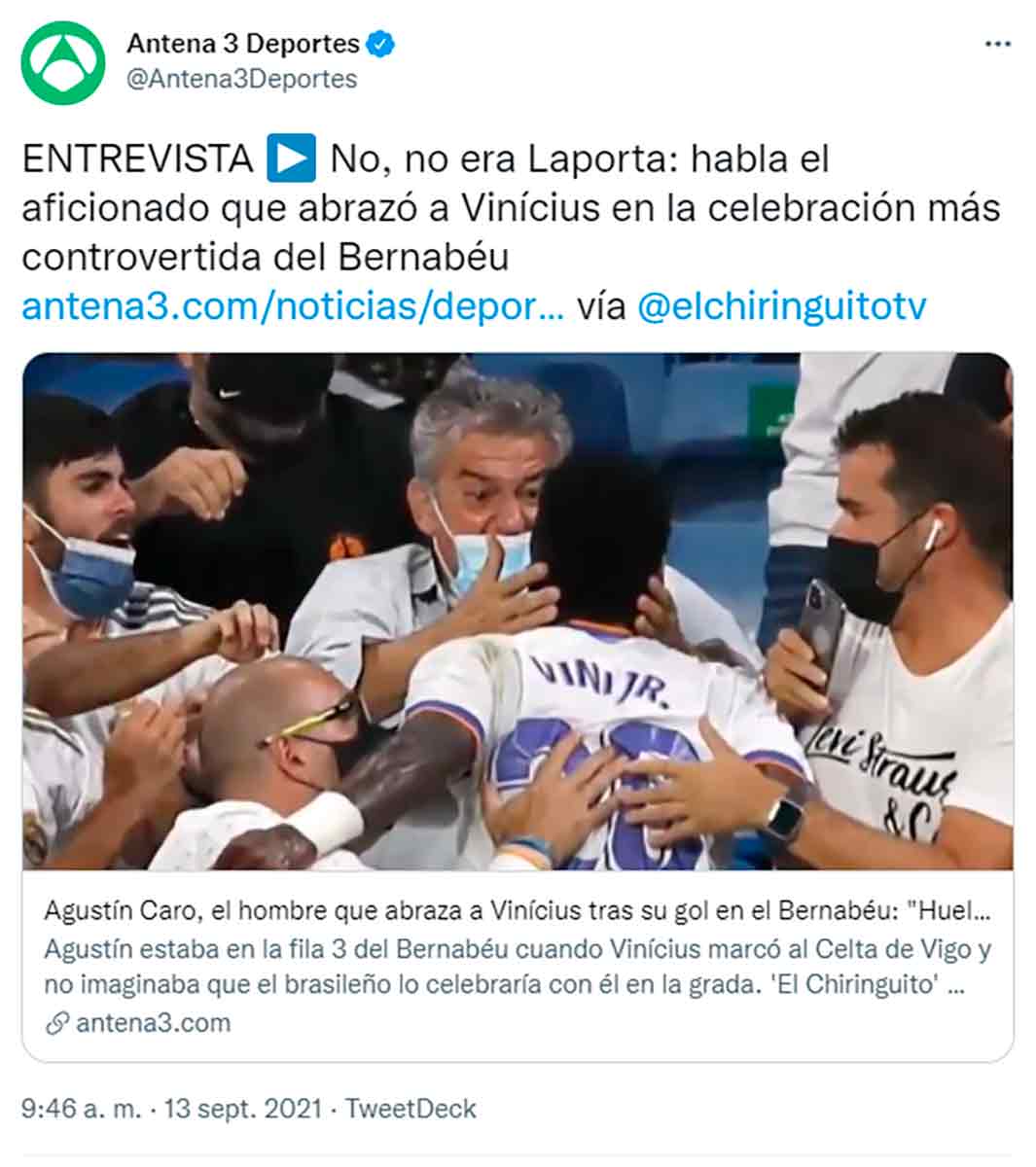Select the Antena 3 Deportes display name
Image resolution: width=1036 pixels, height=1167 pixels.
point(243,44)
